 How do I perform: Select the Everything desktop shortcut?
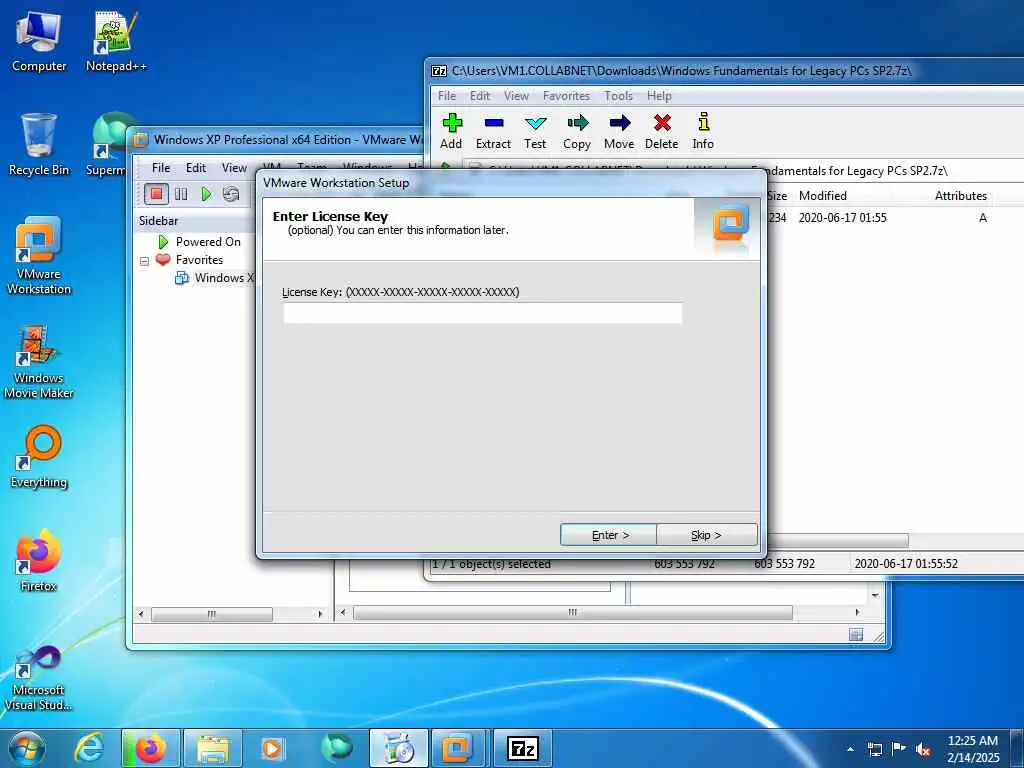[x=39, y=457]
